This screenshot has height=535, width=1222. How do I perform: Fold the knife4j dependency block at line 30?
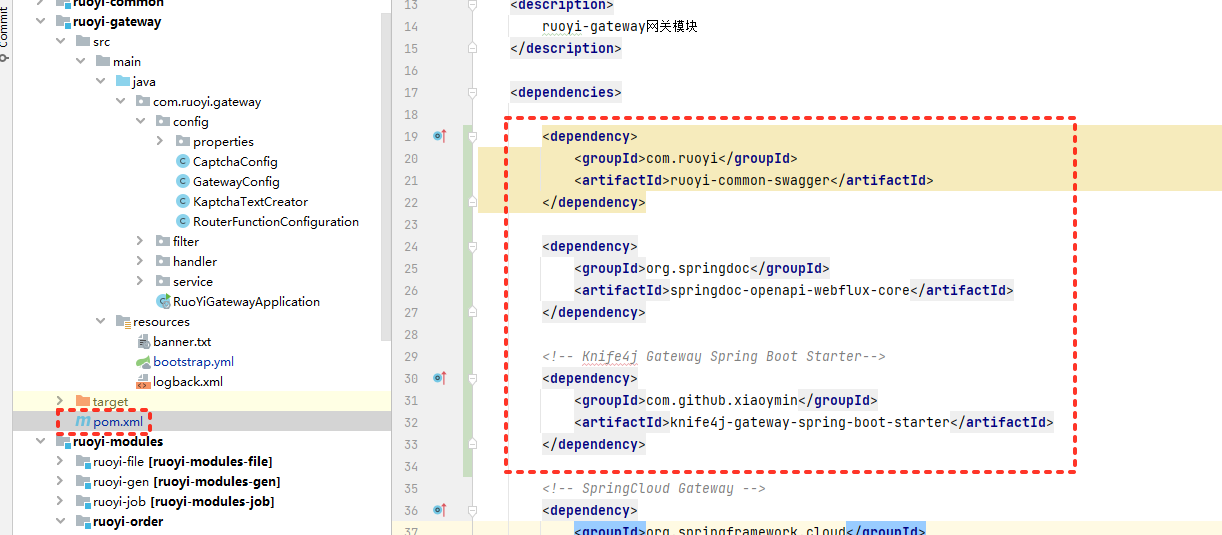pos(472,378)
